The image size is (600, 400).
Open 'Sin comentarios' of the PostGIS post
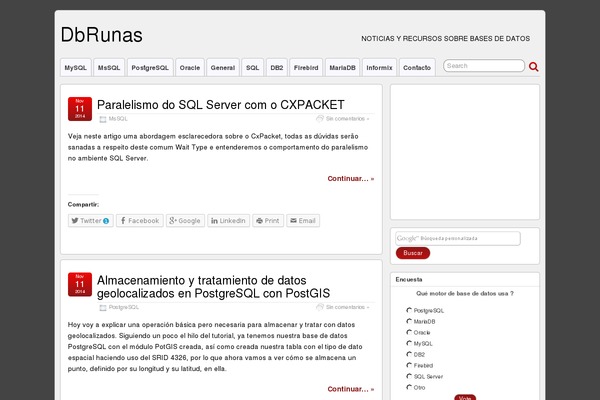coord(345,307)
